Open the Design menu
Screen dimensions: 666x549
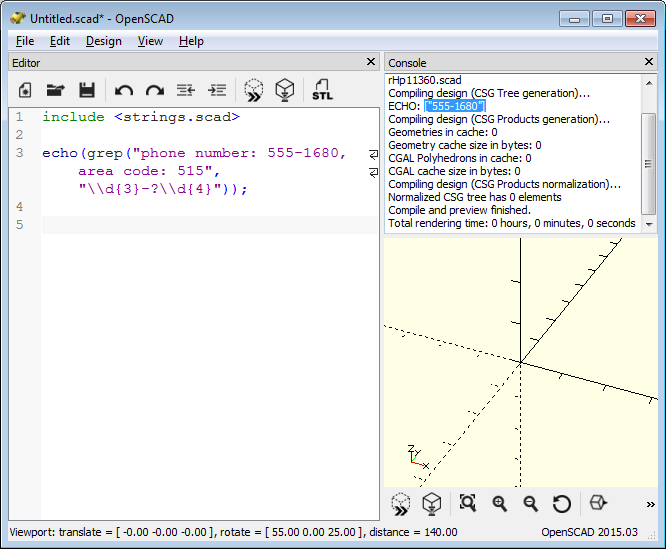pos(104,41)
